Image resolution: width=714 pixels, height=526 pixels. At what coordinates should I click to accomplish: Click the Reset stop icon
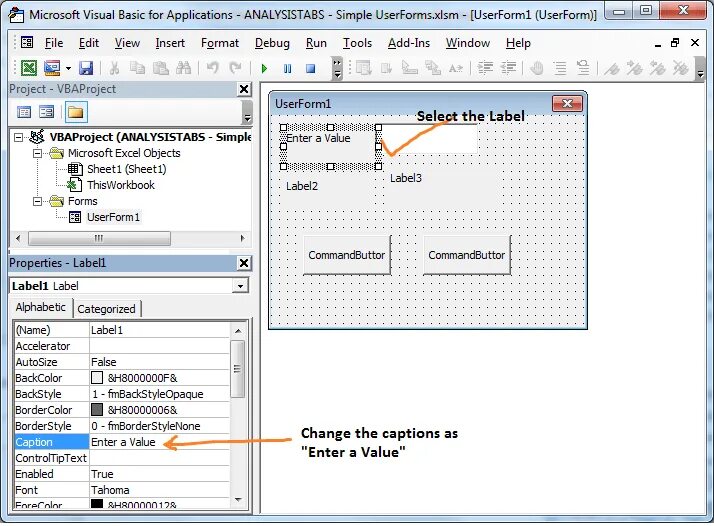click(311, 69)
